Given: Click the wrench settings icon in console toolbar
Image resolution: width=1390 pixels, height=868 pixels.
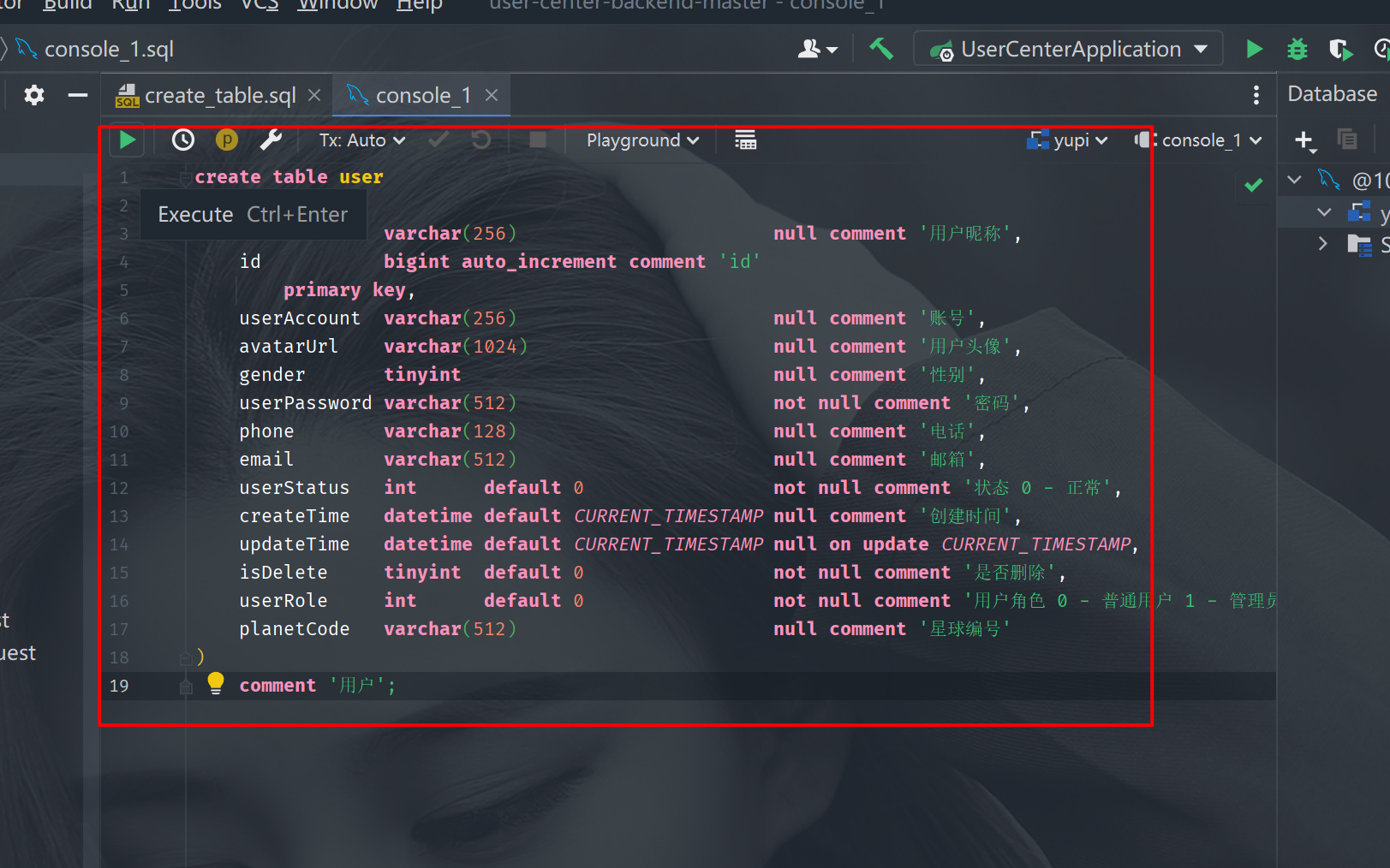Looking at the screenshot, I should click(x=271, y=140).
